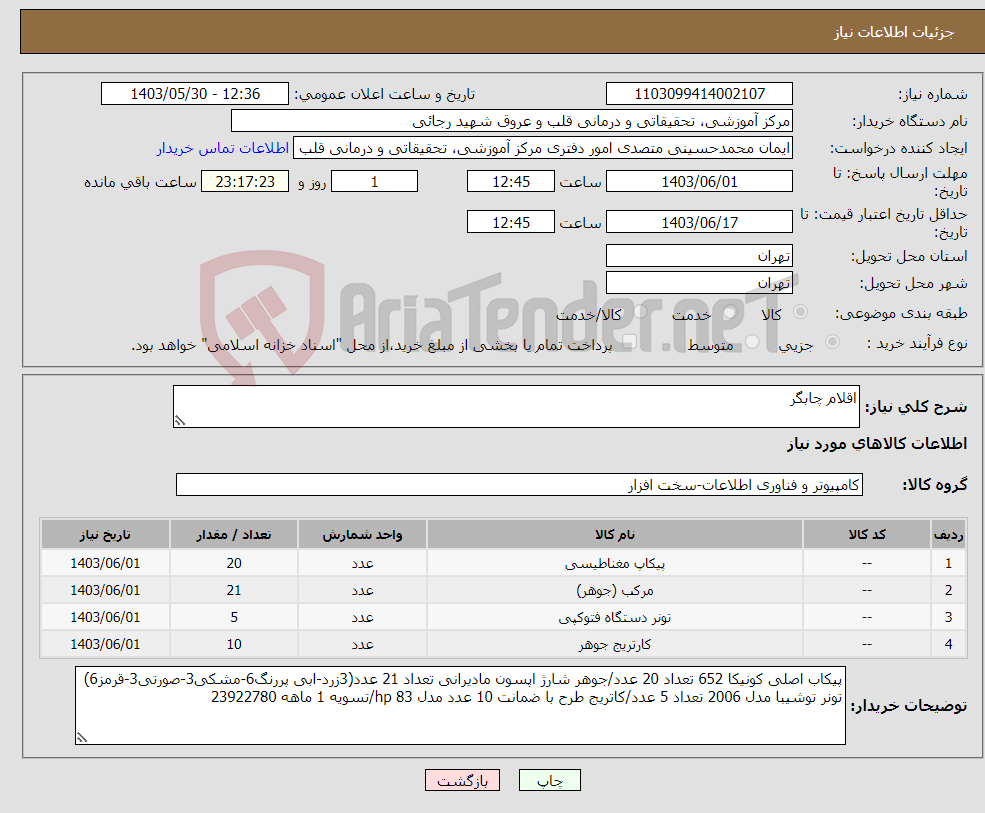Click the announcement date field 1403/05/30 - 12:36

pyautogui.click(x=195, y=94)
